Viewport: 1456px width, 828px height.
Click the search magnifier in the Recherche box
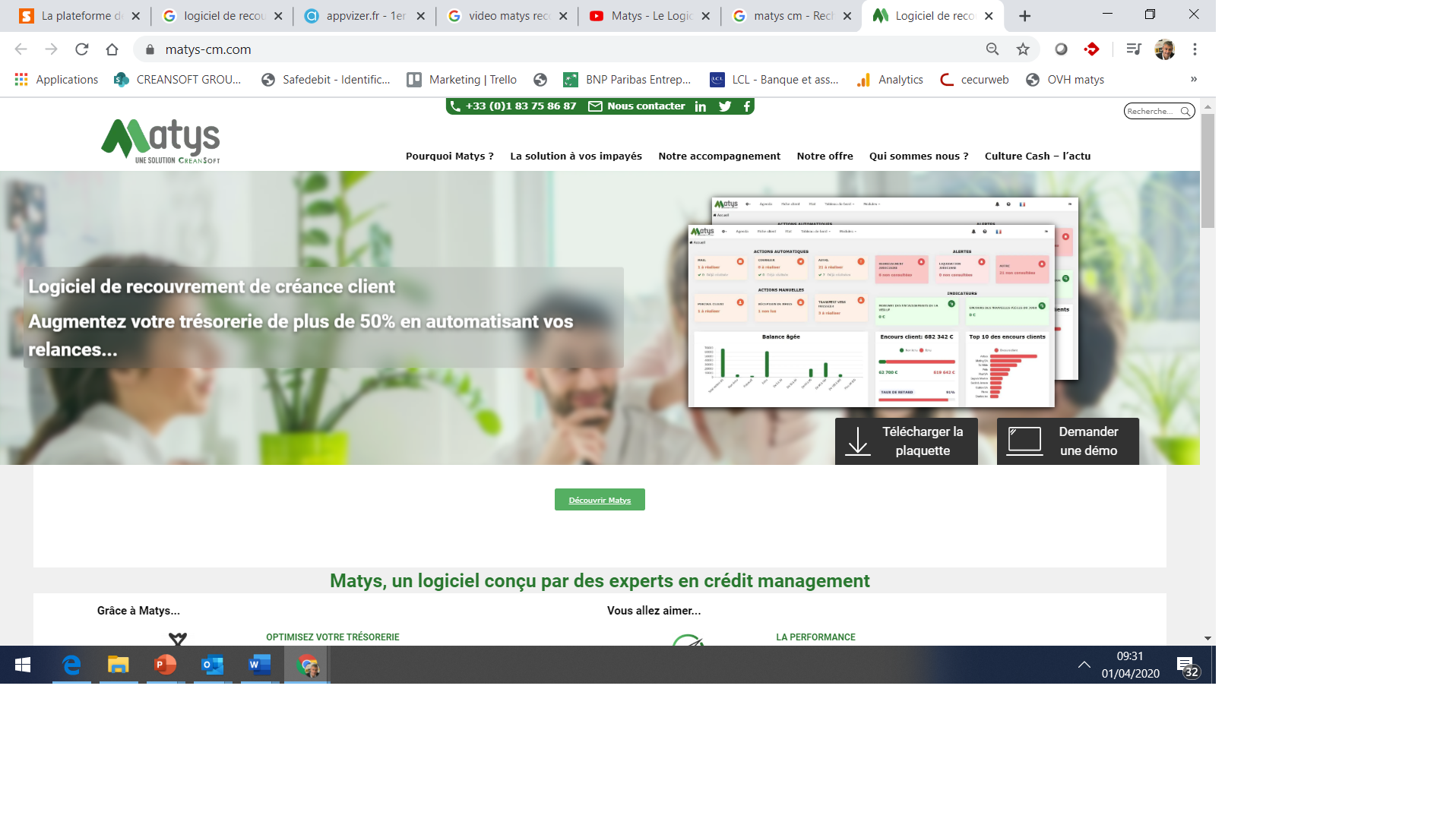tap(1185, 111)
